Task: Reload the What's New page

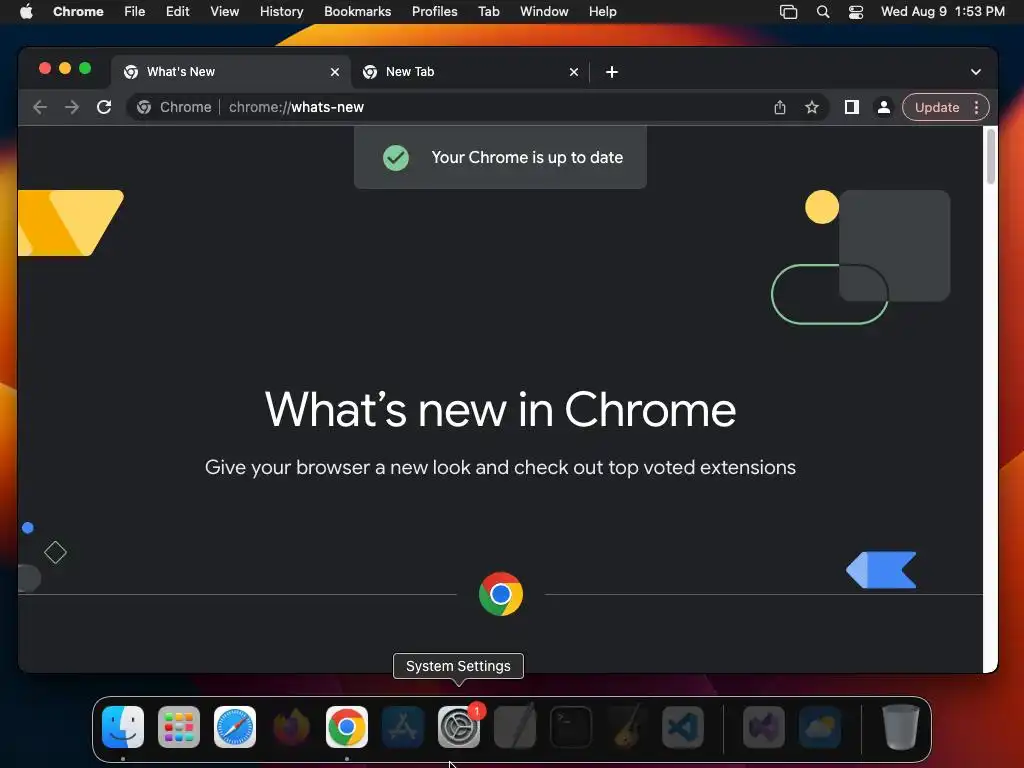Action: pyautogui.click(x=104, y=107)
